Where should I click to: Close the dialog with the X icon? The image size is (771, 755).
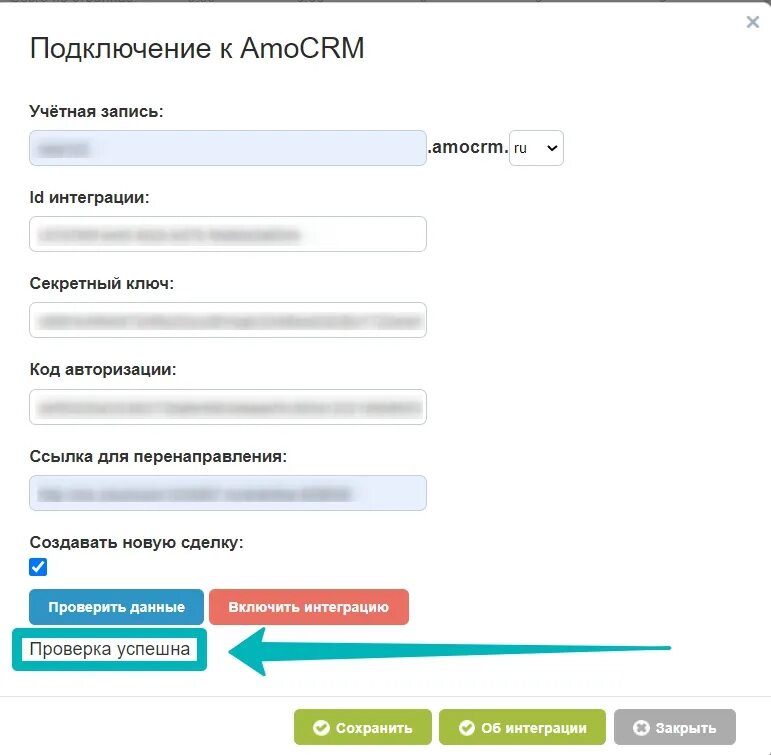[x=752, y=22]
